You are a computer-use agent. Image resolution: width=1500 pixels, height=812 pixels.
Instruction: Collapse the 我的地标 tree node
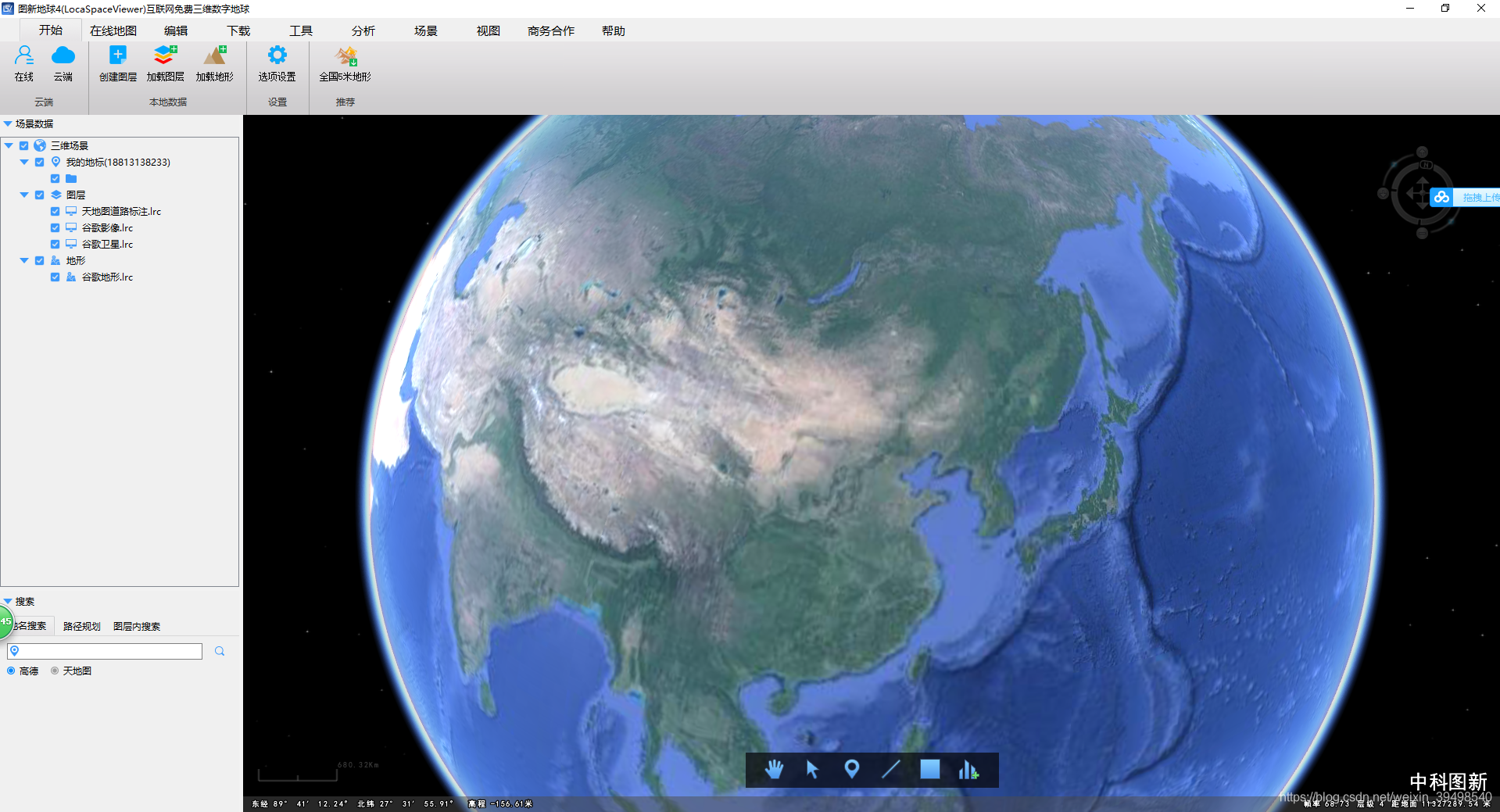[24, 162]
